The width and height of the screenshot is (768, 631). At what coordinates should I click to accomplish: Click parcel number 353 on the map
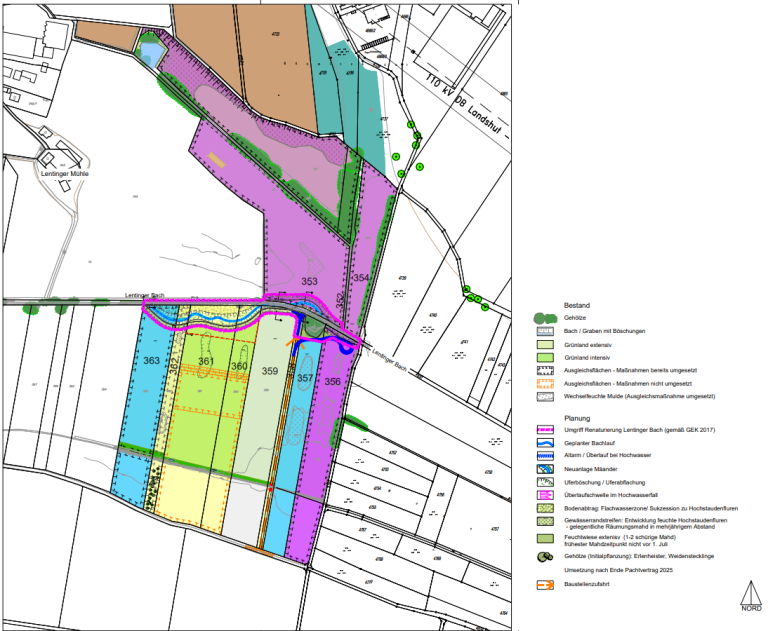click(x=309, y=282)
